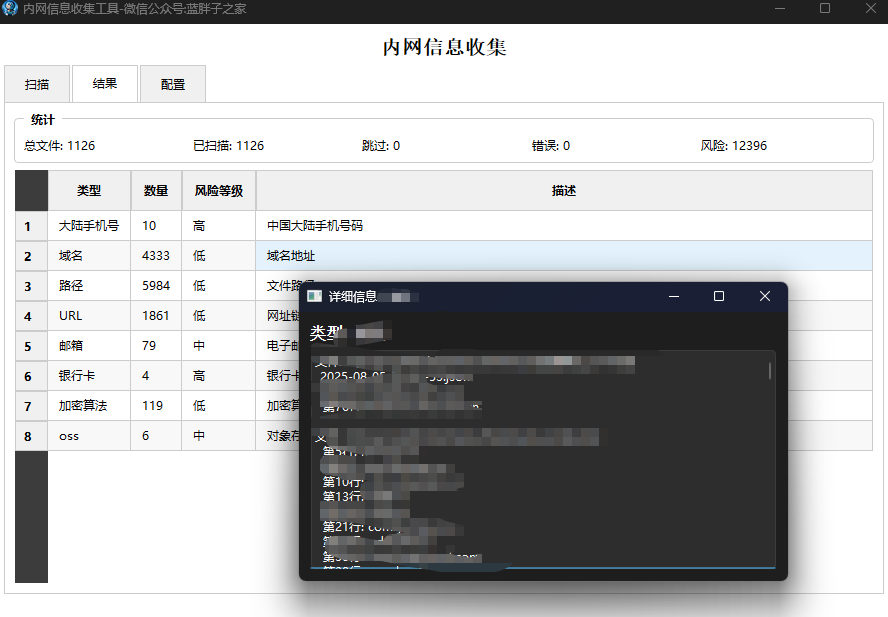Click the 中 risk cell in oss row

219,436
